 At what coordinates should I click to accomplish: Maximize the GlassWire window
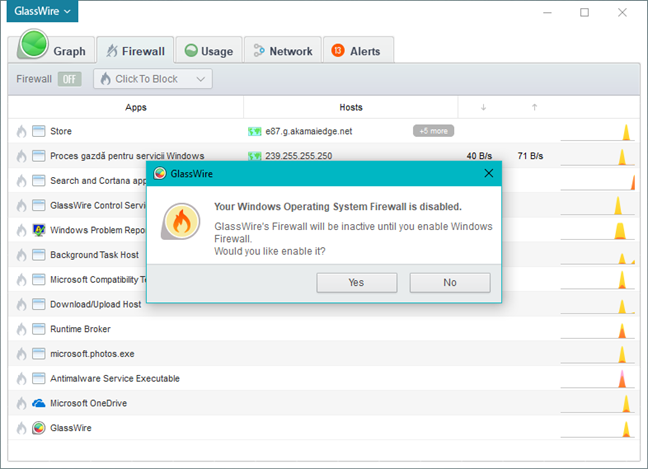click(x=584, y=12)
